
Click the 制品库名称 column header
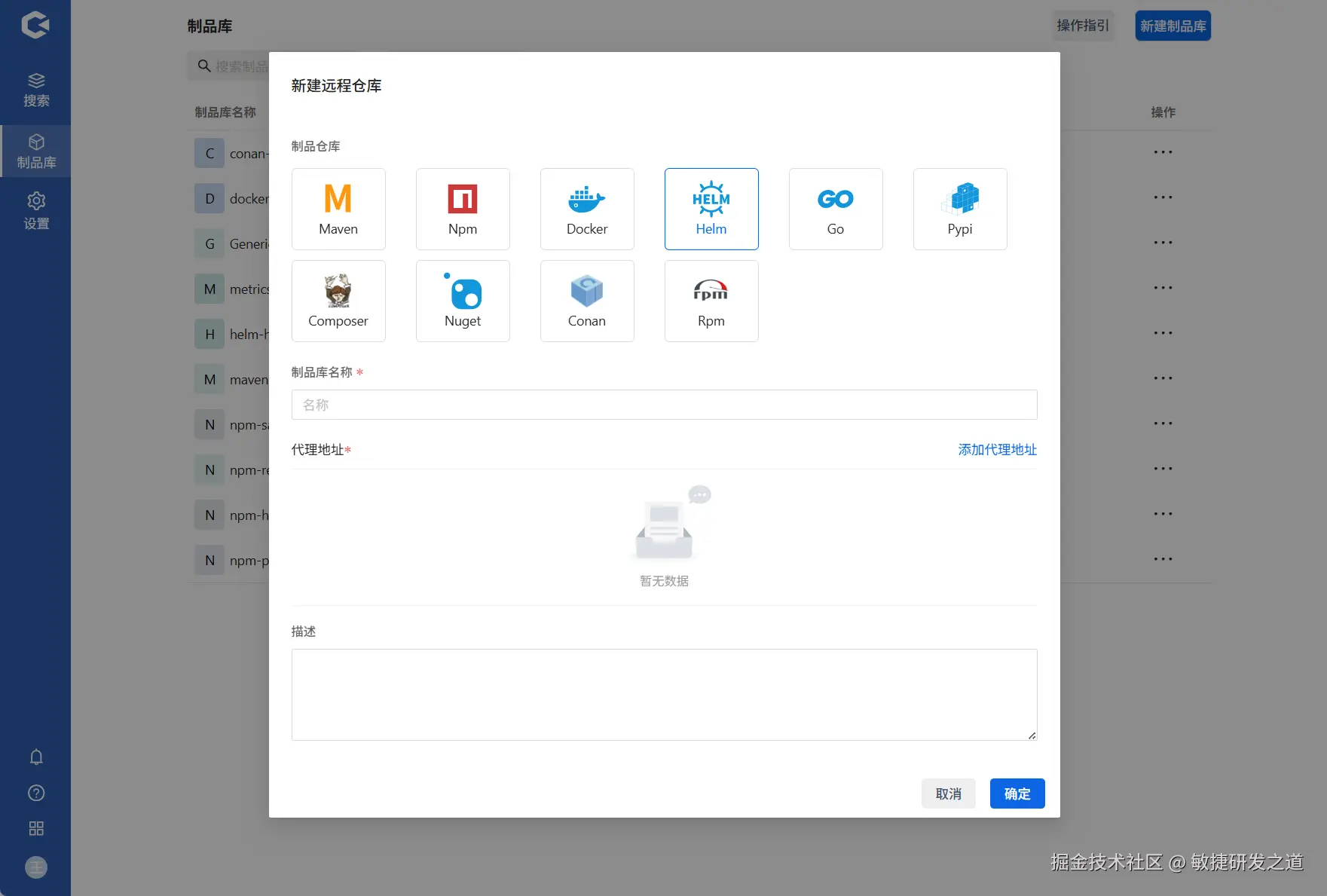[x=225, y=112]
